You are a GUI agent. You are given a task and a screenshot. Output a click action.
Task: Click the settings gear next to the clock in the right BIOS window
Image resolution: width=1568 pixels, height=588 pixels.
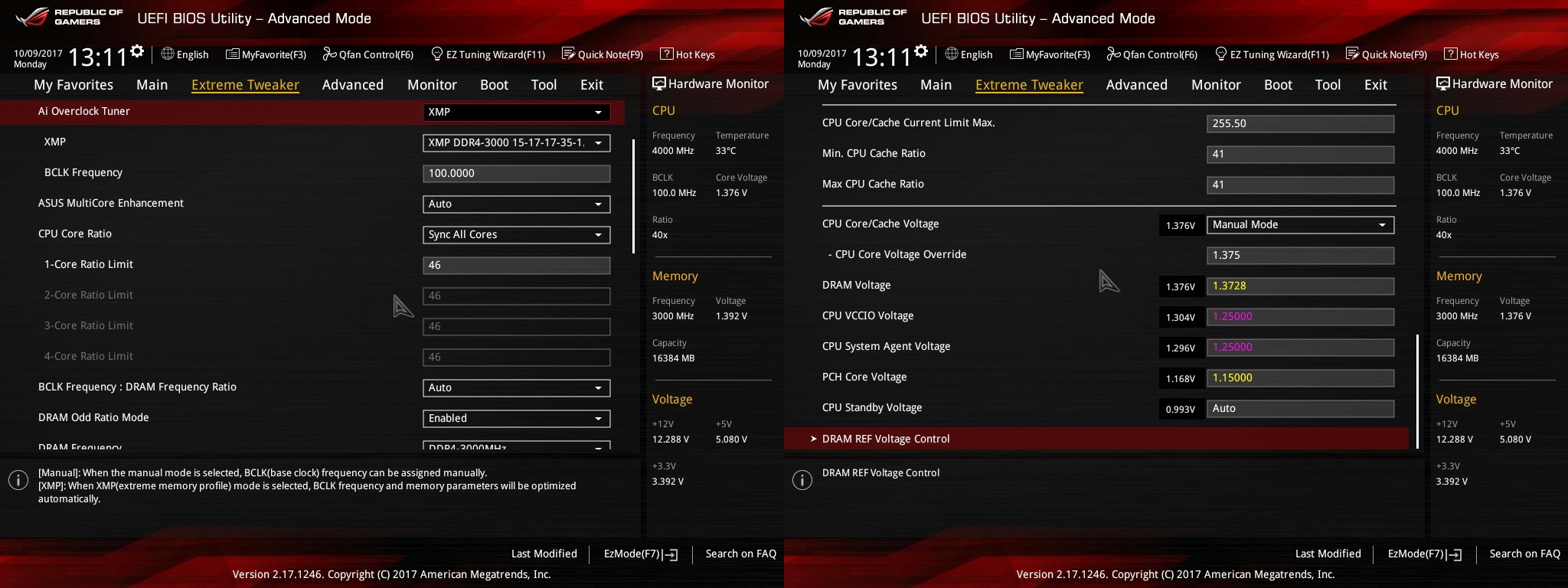click(921, 51)
